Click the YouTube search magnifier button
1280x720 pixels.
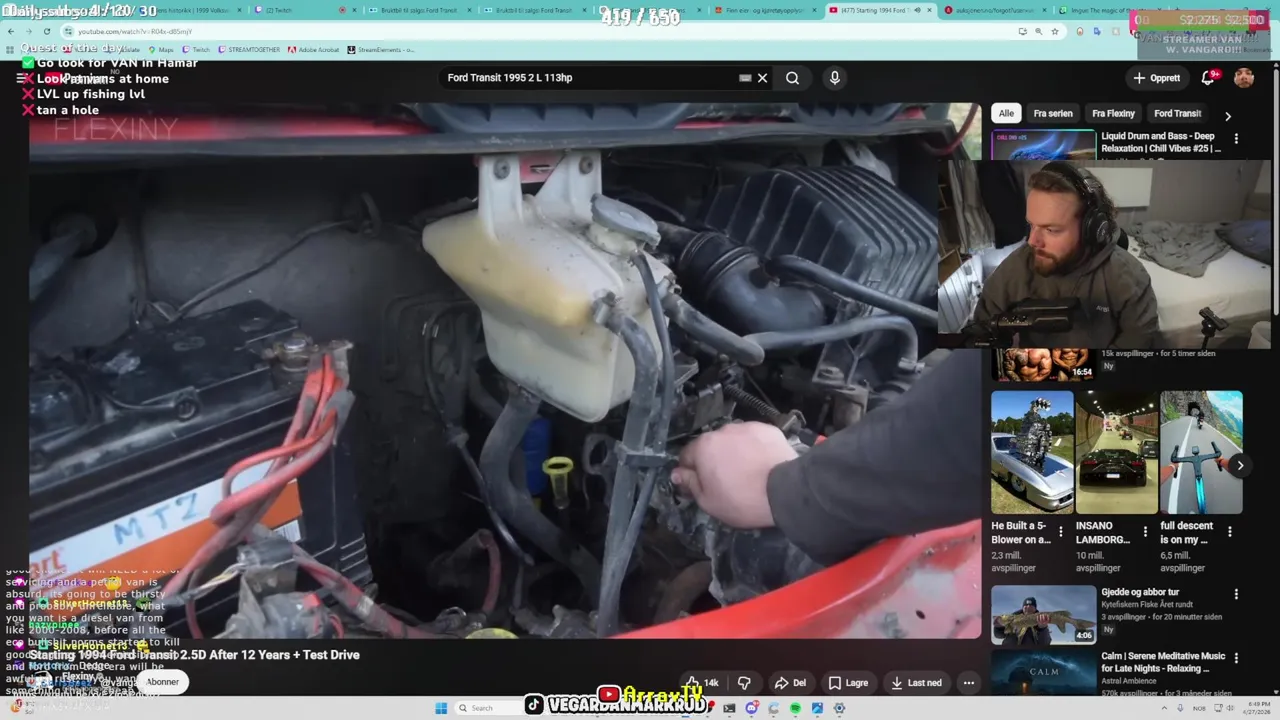pos(792,78)
